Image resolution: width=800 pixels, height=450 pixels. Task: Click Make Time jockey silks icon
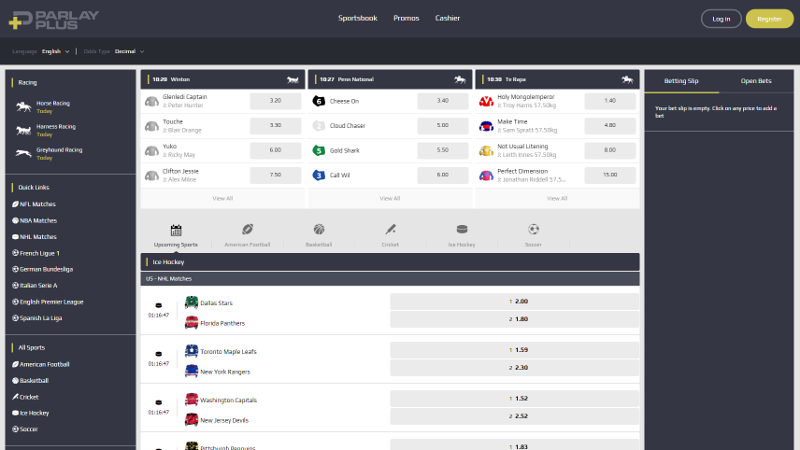[x=486, y=126]
